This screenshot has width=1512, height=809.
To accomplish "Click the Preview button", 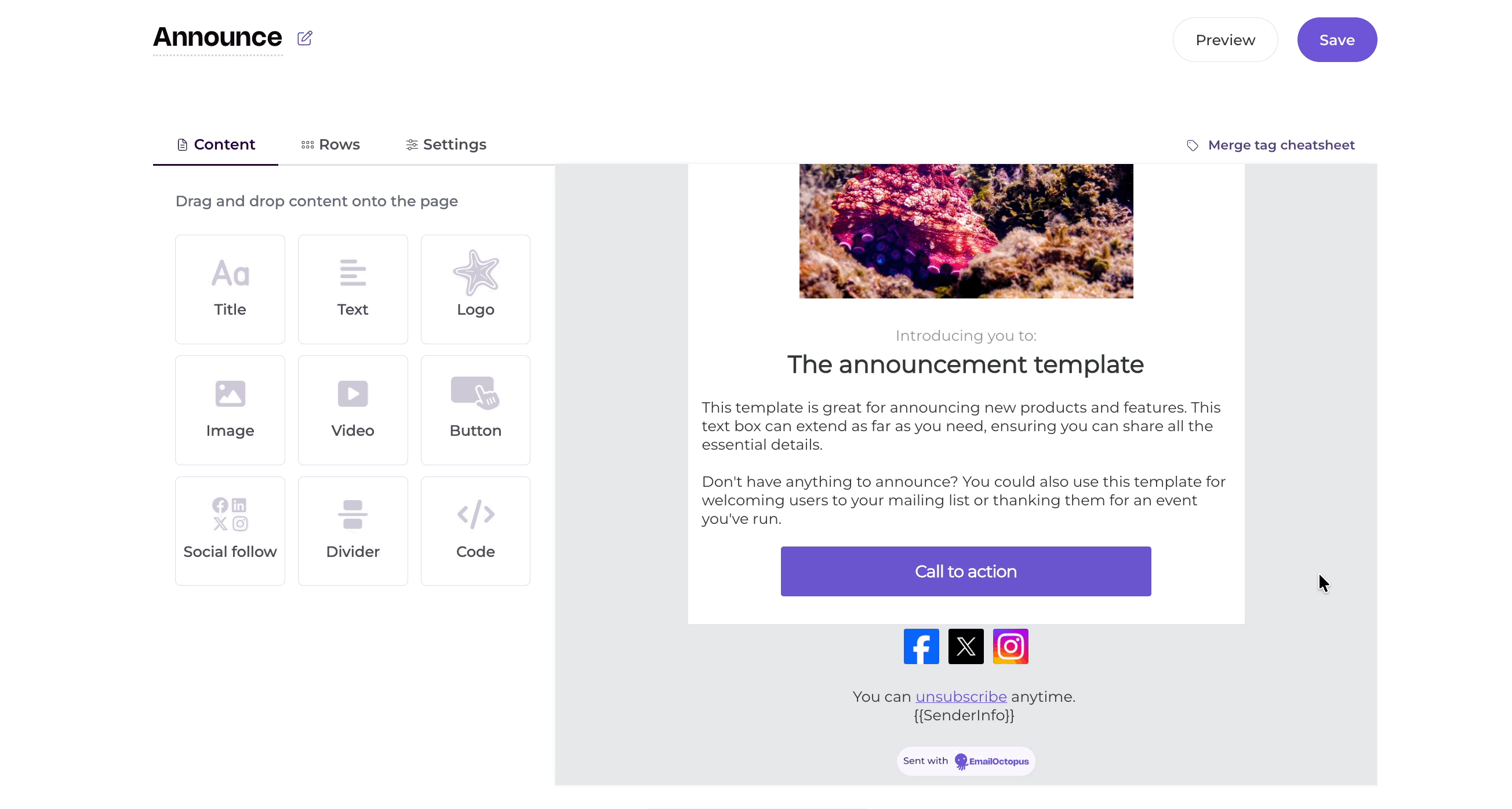I will pos(1226,39).
